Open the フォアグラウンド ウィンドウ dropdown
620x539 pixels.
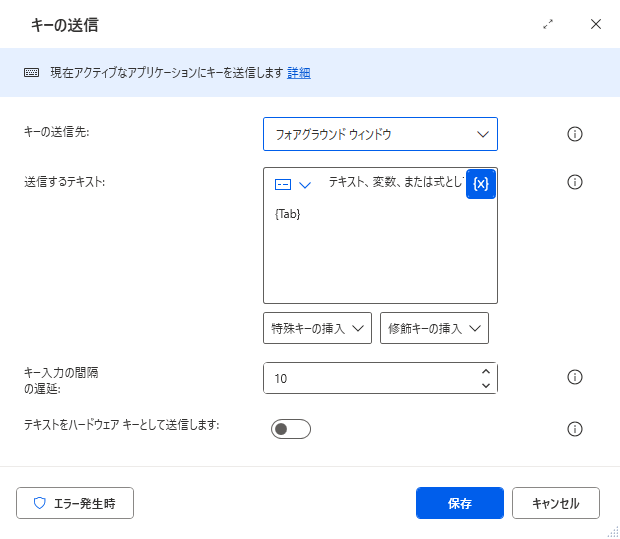(380, 134)
